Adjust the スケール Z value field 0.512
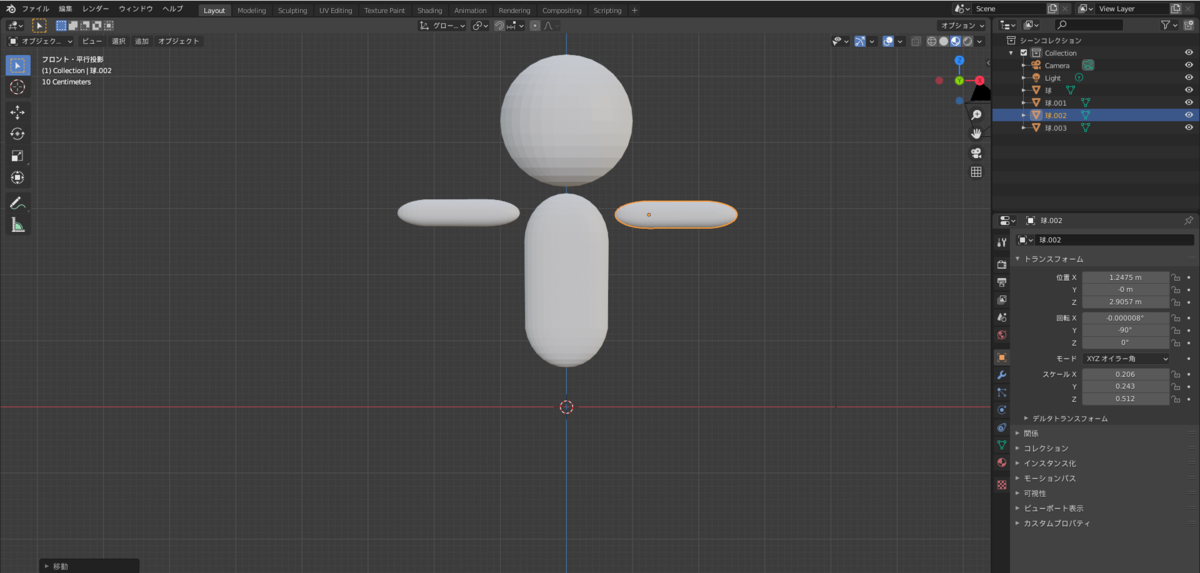Viewport: 1200px width, 573px height. [x=1125, y=398]
